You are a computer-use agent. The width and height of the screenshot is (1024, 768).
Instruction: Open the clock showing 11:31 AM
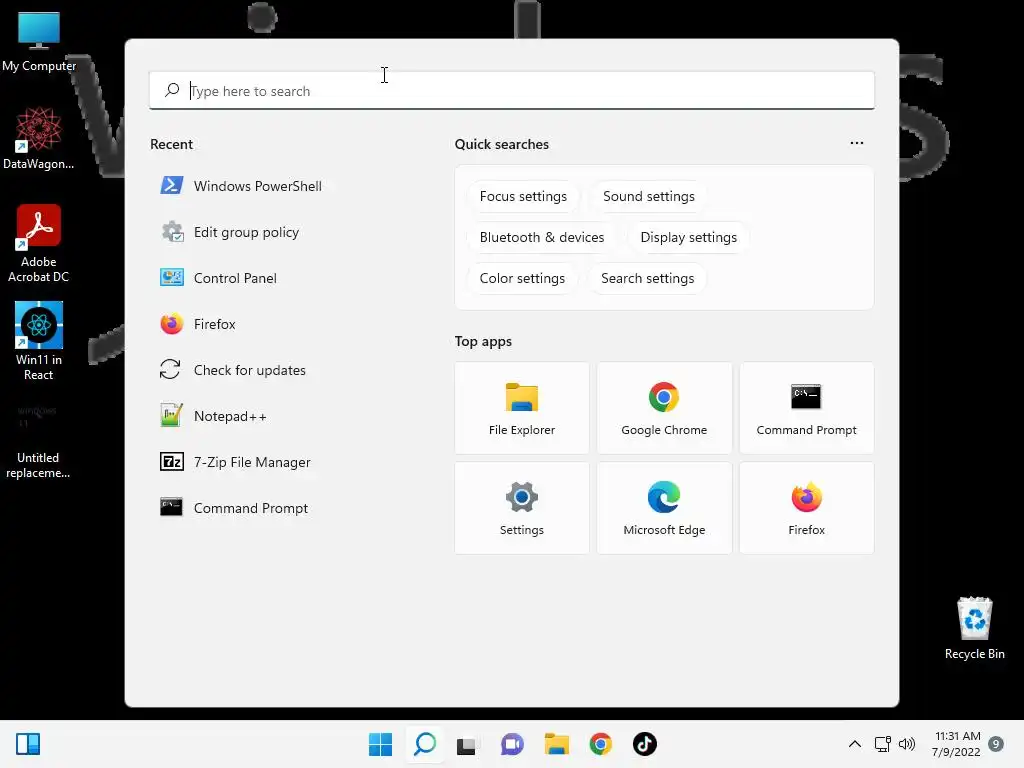coord(957,744)
